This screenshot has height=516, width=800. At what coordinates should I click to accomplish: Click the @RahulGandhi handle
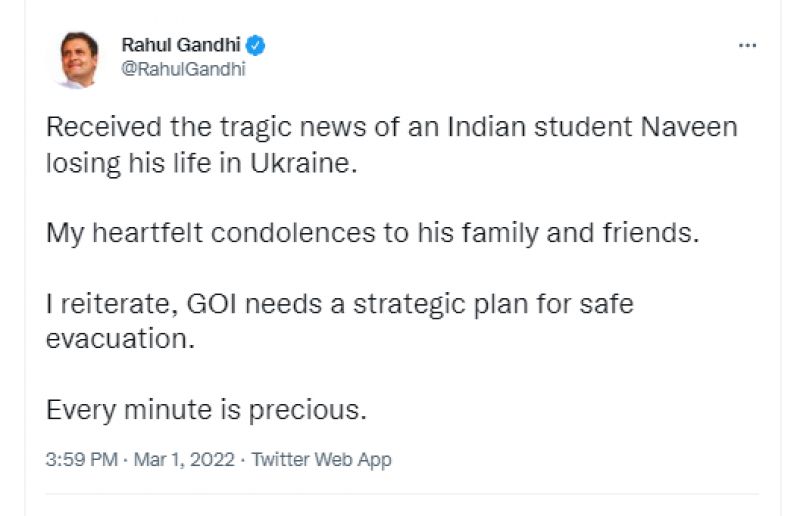tap(183, 69)
